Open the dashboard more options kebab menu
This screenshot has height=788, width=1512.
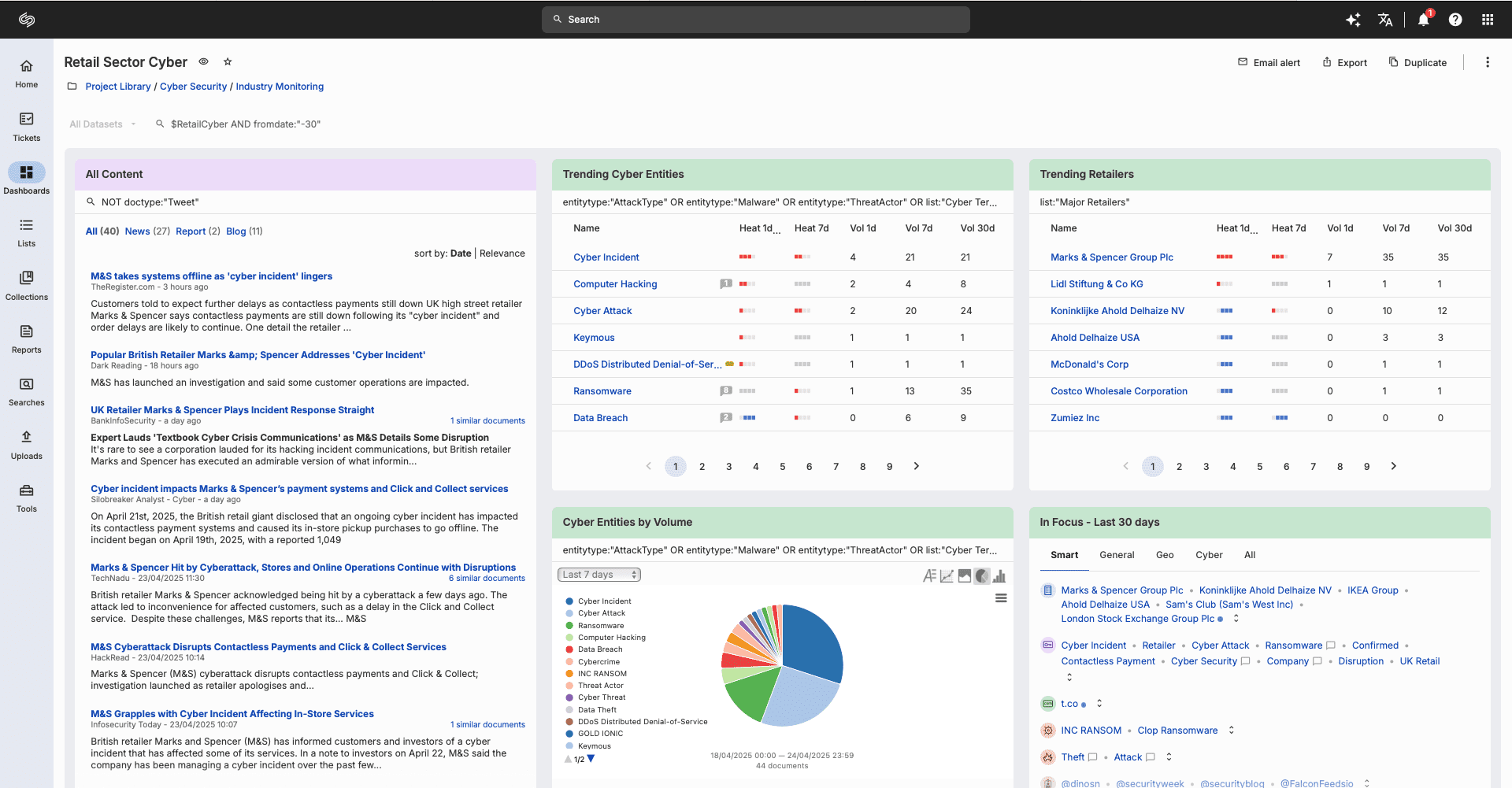pos(1487,62)
